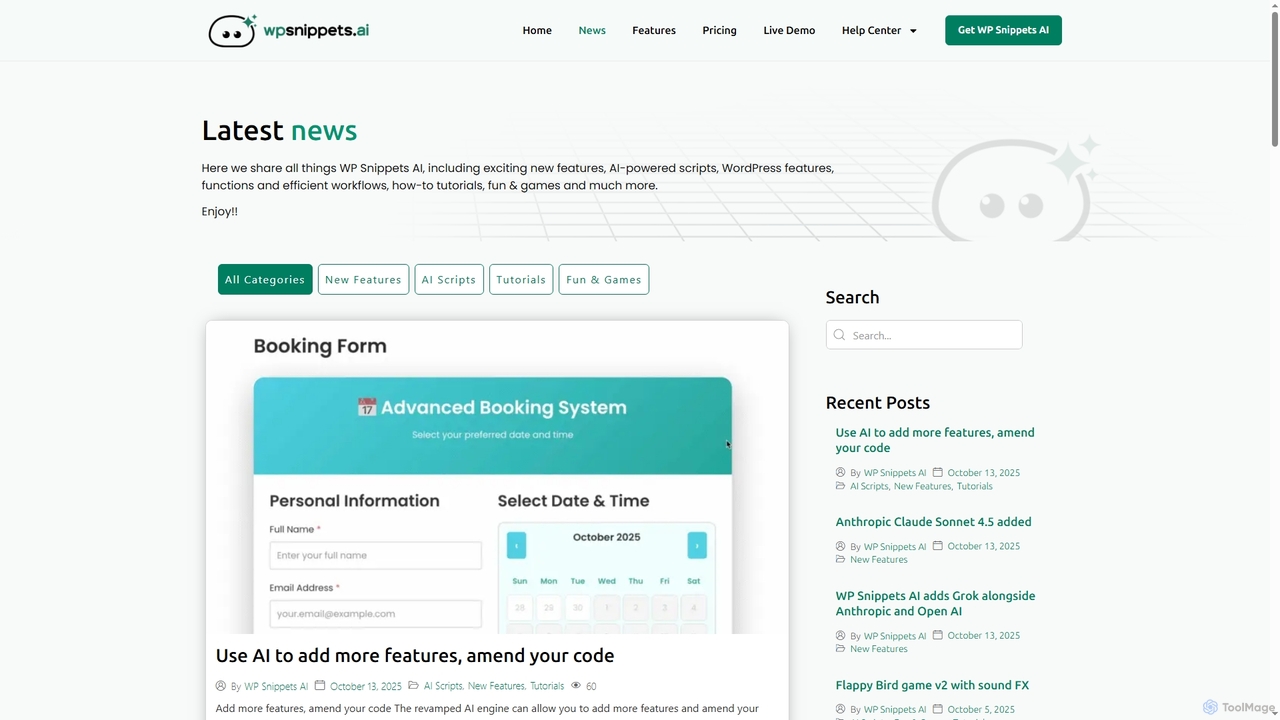Filter posts by Tutorials
Screen dimensions: 1280x720
[521, 279]
